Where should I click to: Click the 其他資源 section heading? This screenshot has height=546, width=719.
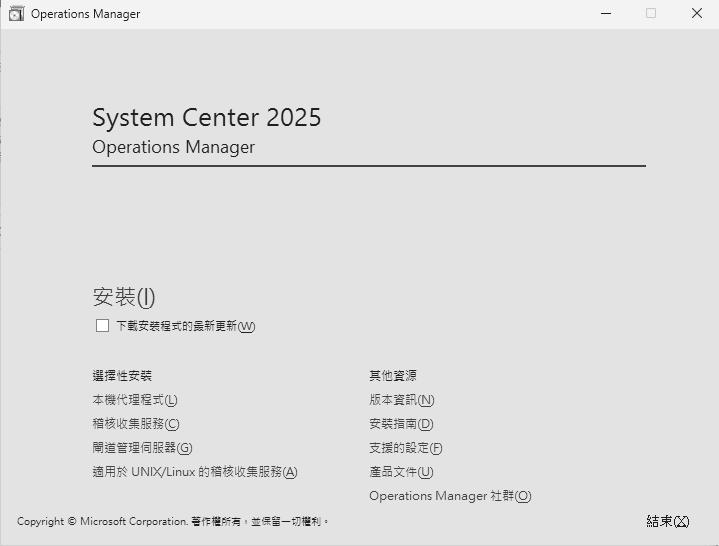point(393,376)
